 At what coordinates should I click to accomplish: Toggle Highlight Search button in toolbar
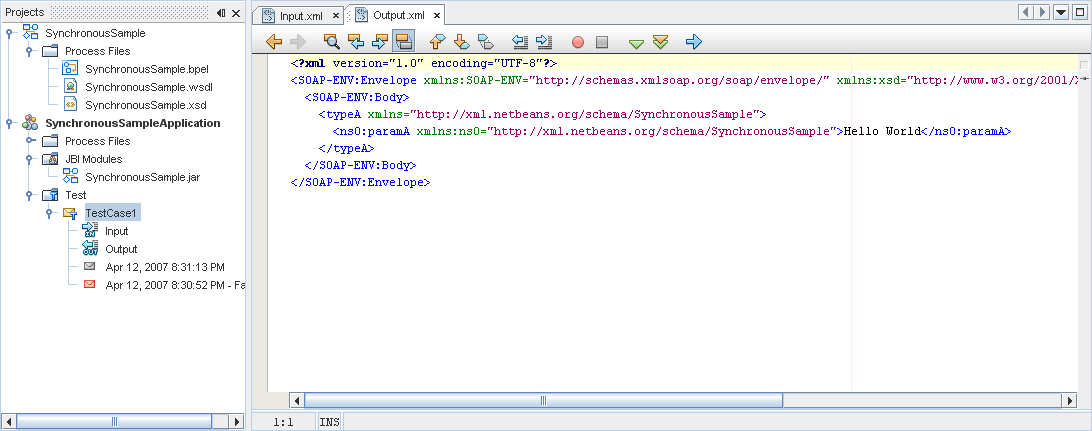[403, 42]
